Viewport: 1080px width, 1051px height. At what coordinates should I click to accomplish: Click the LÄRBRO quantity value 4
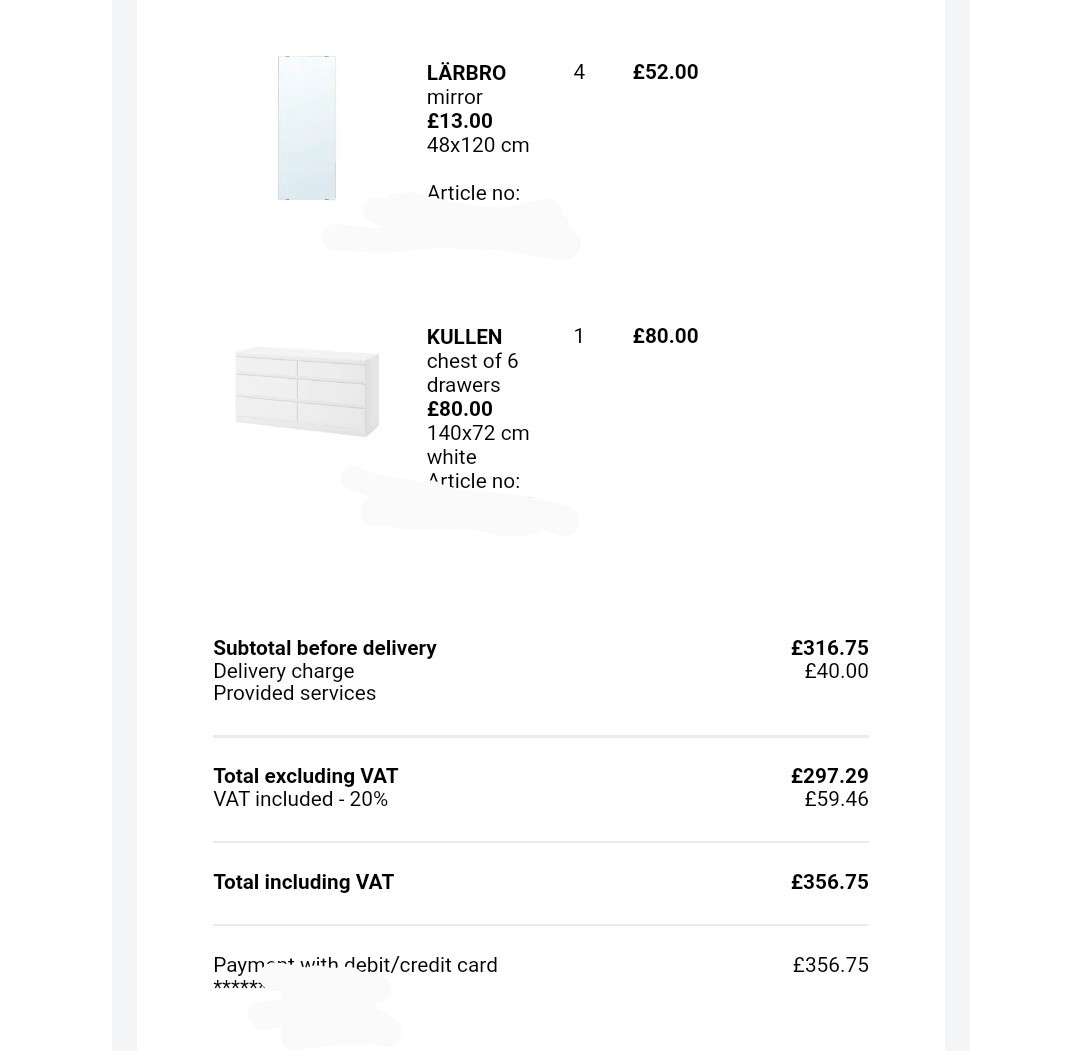(x=579, y=72)
